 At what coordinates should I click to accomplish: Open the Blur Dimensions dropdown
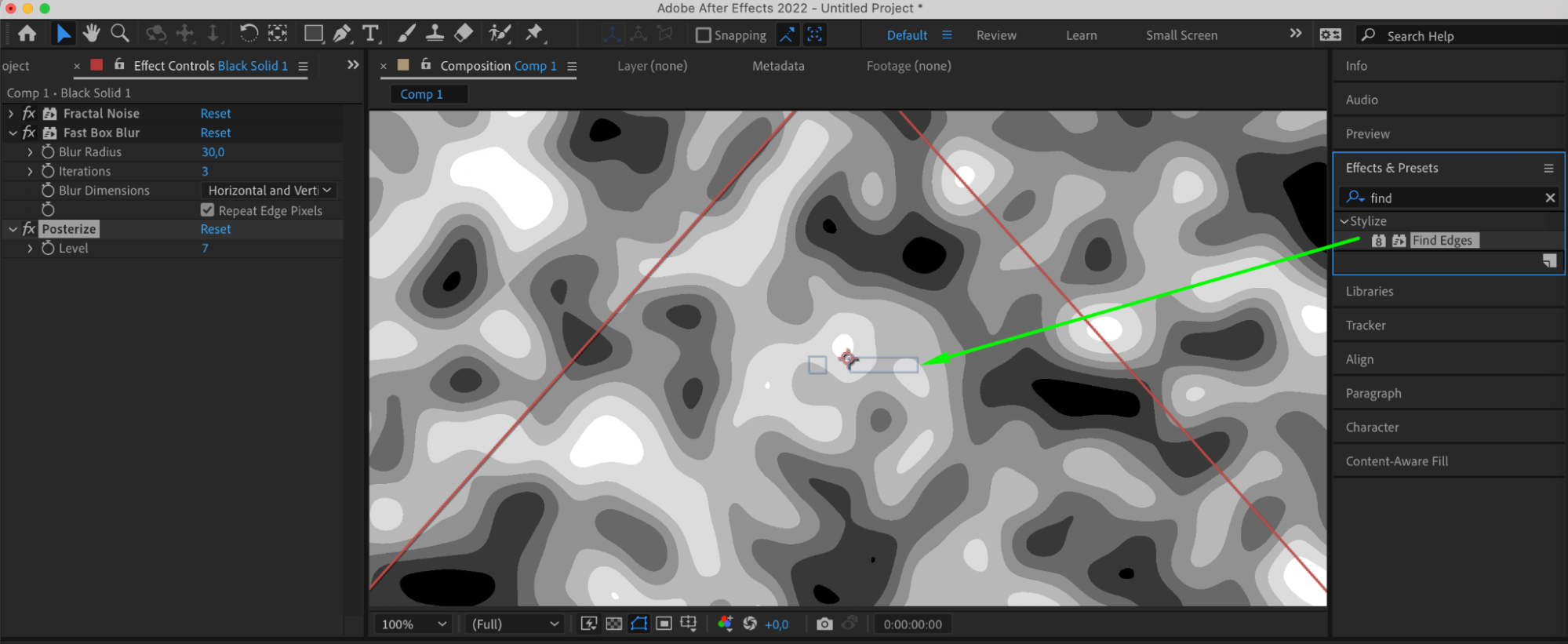pyautogui.click(x=269, y=191)
